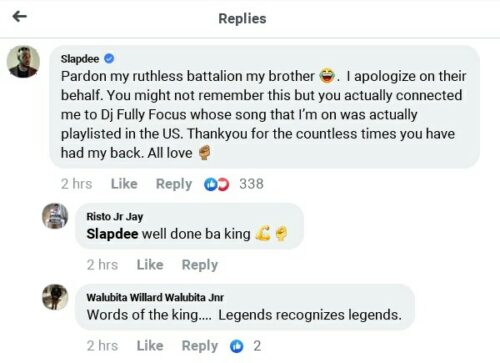
Task: Click the Slapdee mention in Risto's reply
Action: [112, 234]
